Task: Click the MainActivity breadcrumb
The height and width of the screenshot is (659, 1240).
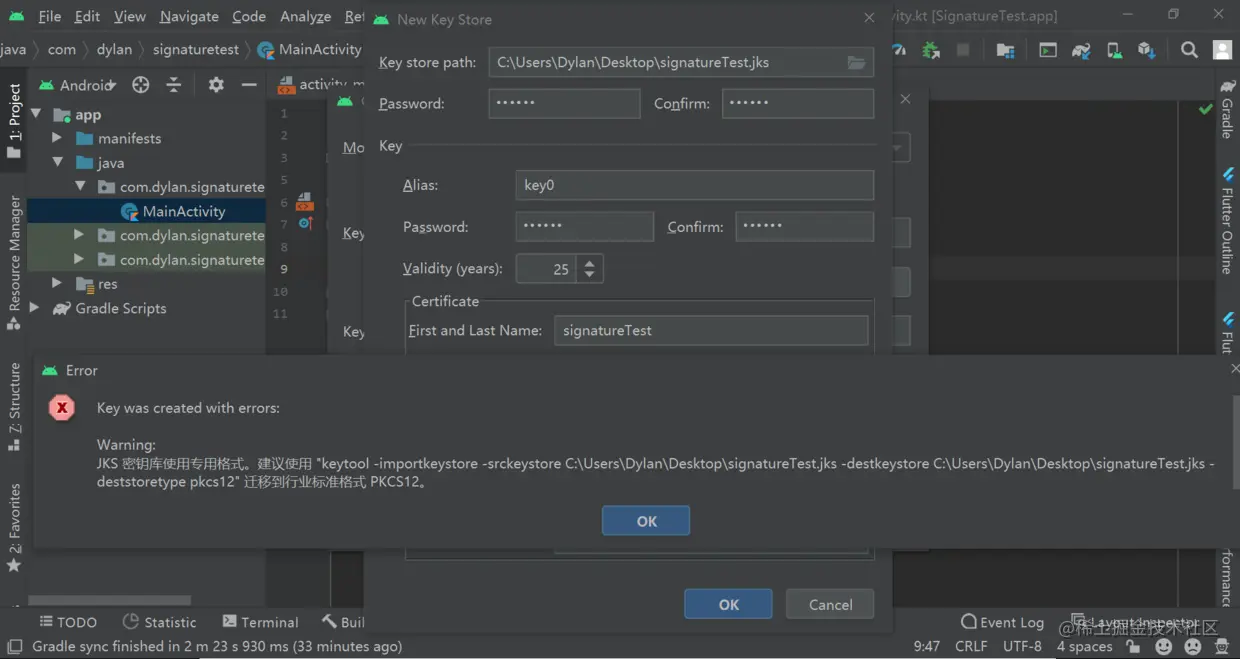Action: 309,49
